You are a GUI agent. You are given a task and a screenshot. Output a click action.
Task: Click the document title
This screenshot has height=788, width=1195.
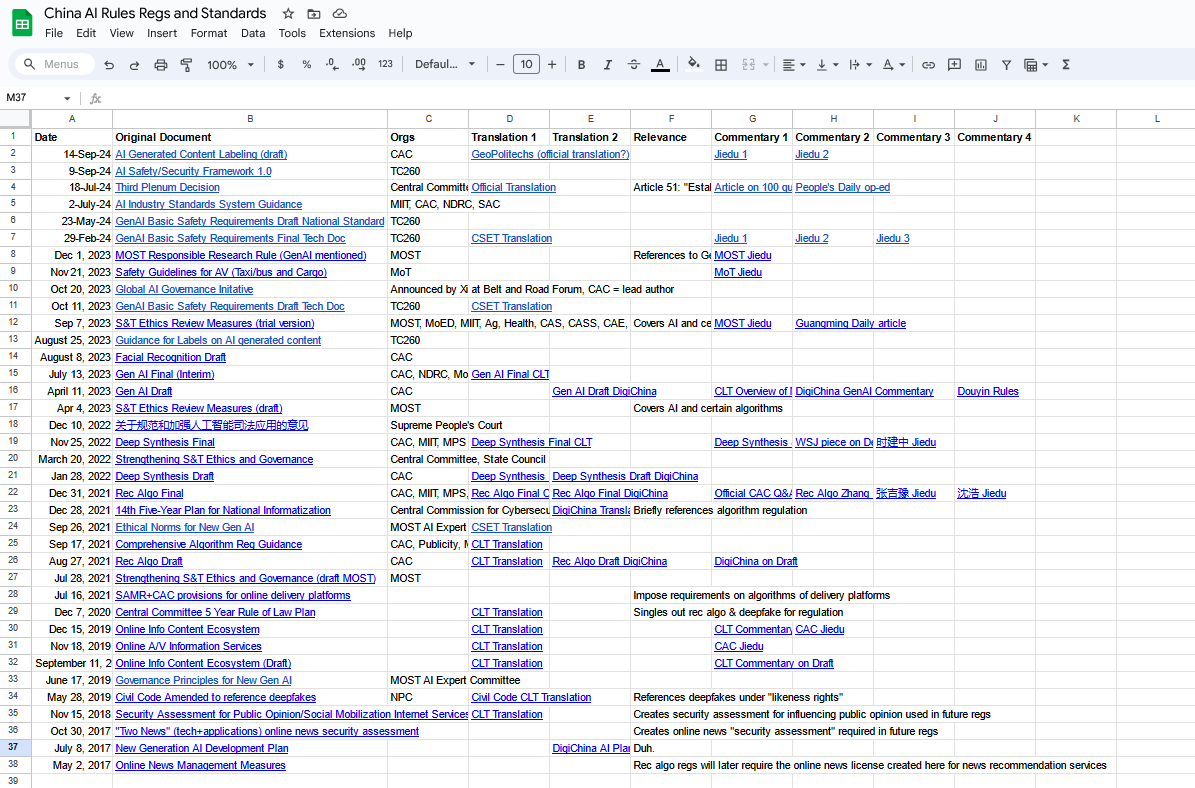click(155, 14)
